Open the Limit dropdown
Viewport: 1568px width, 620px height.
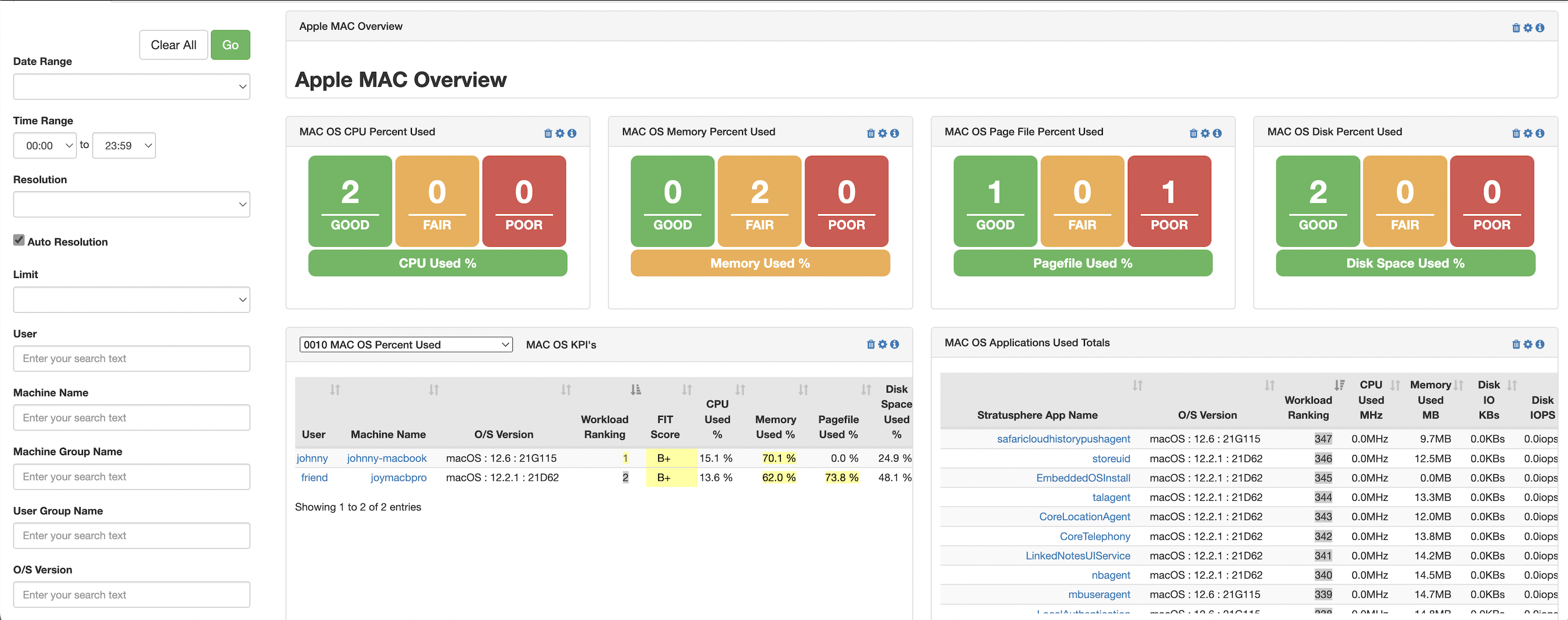pyautogui.click(x=131, y=300)
